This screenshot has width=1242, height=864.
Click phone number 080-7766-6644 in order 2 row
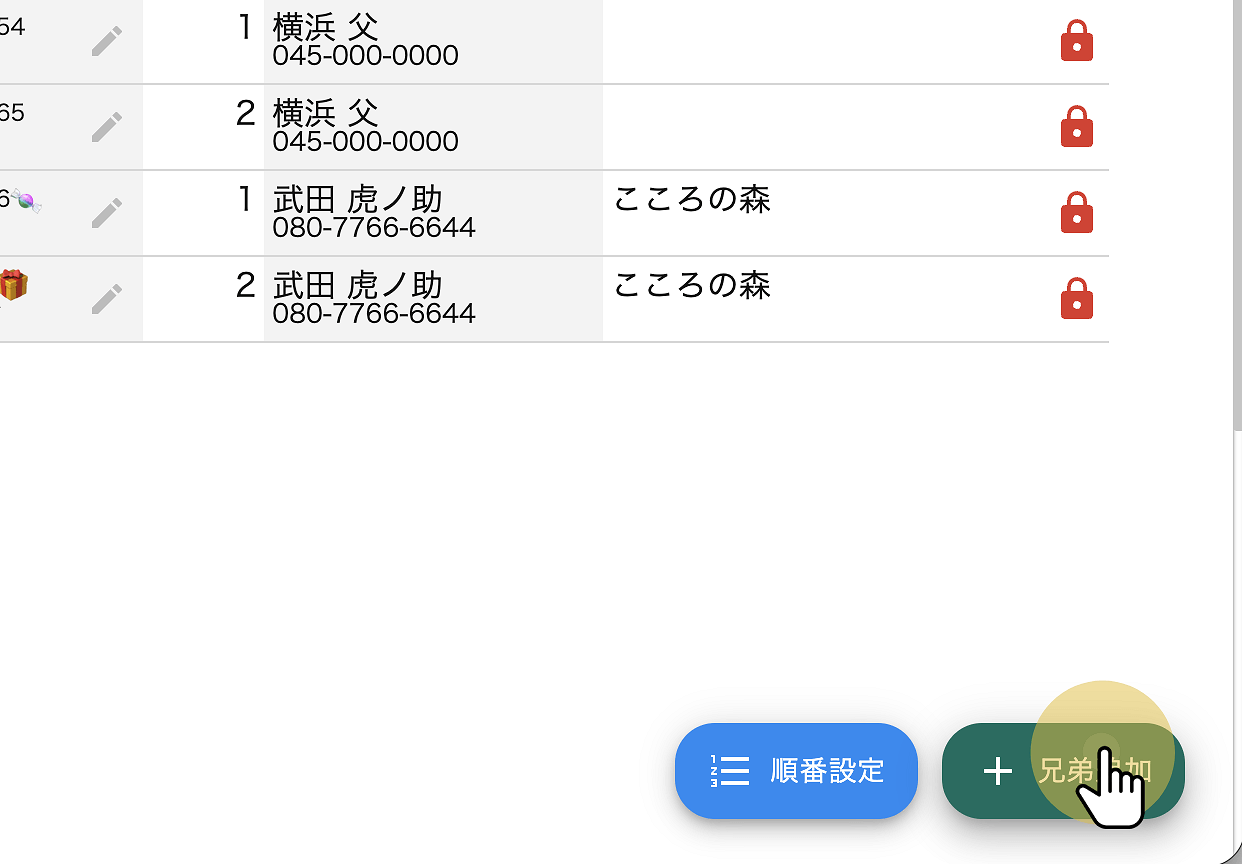(373, 314)
